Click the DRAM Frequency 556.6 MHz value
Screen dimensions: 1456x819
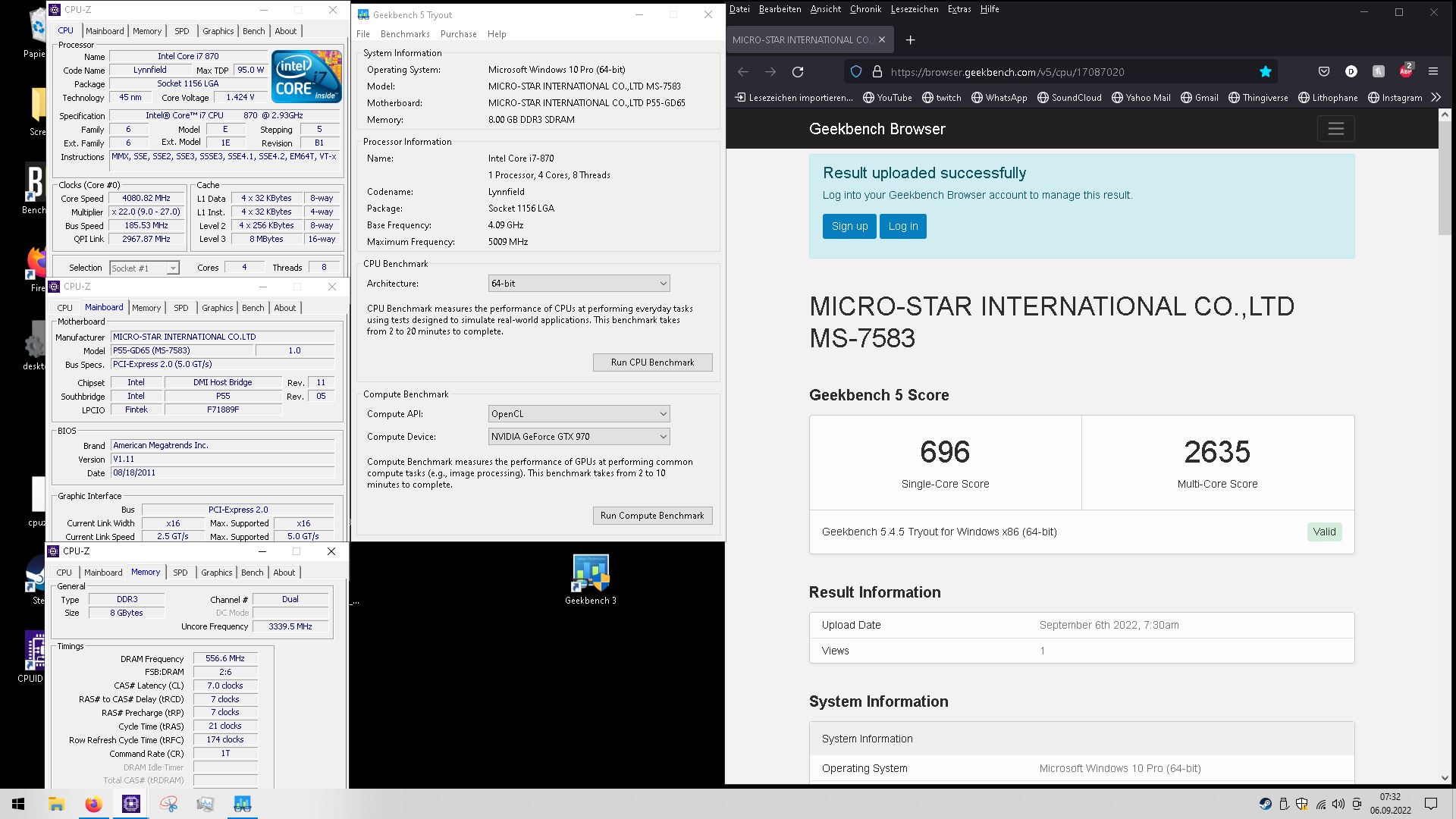tap(225, 659)
